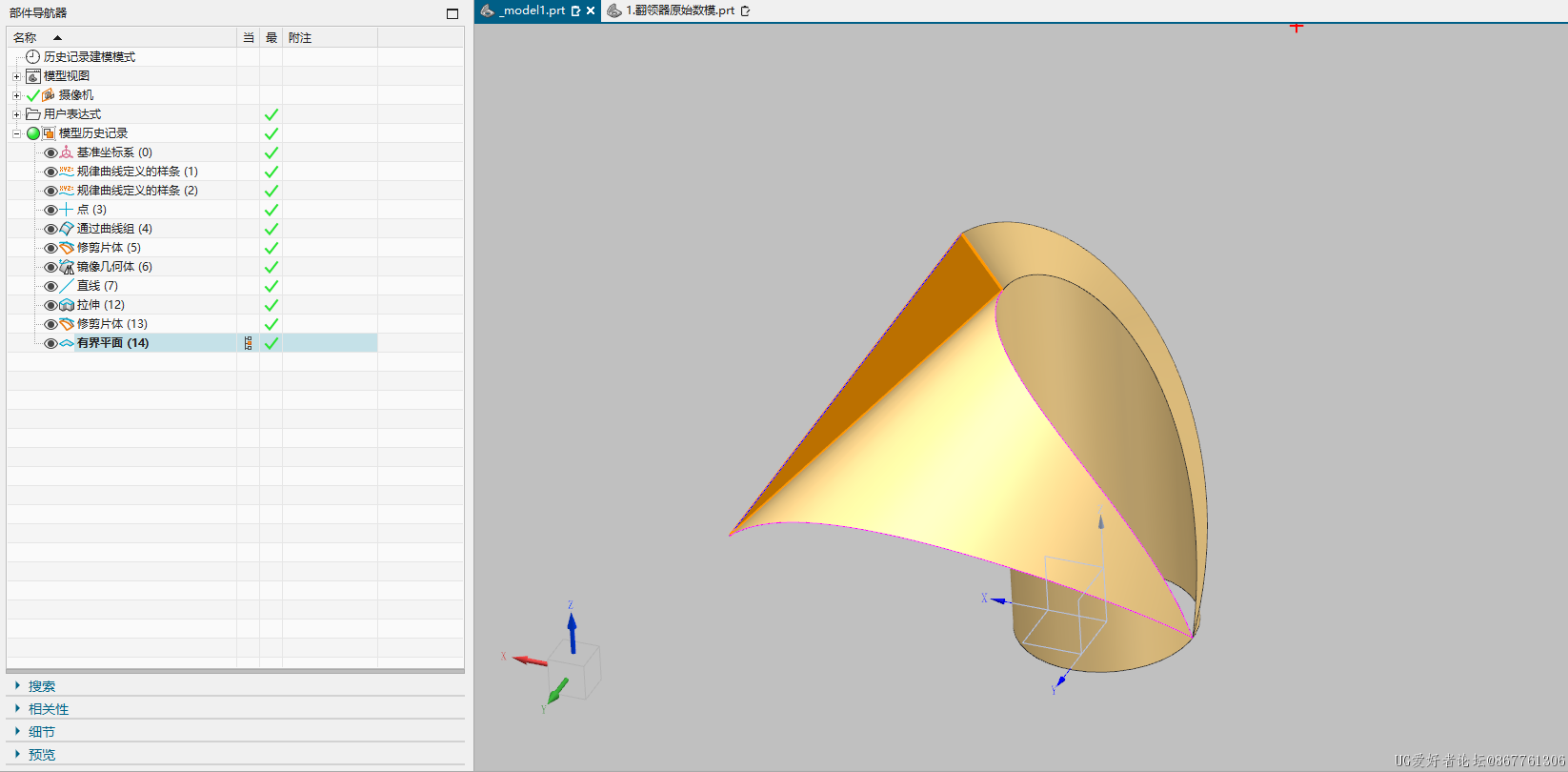This screenshot has height=772, width=1568.
Task: Maximize the 部件导航器 panel
Action: [452, 13]
